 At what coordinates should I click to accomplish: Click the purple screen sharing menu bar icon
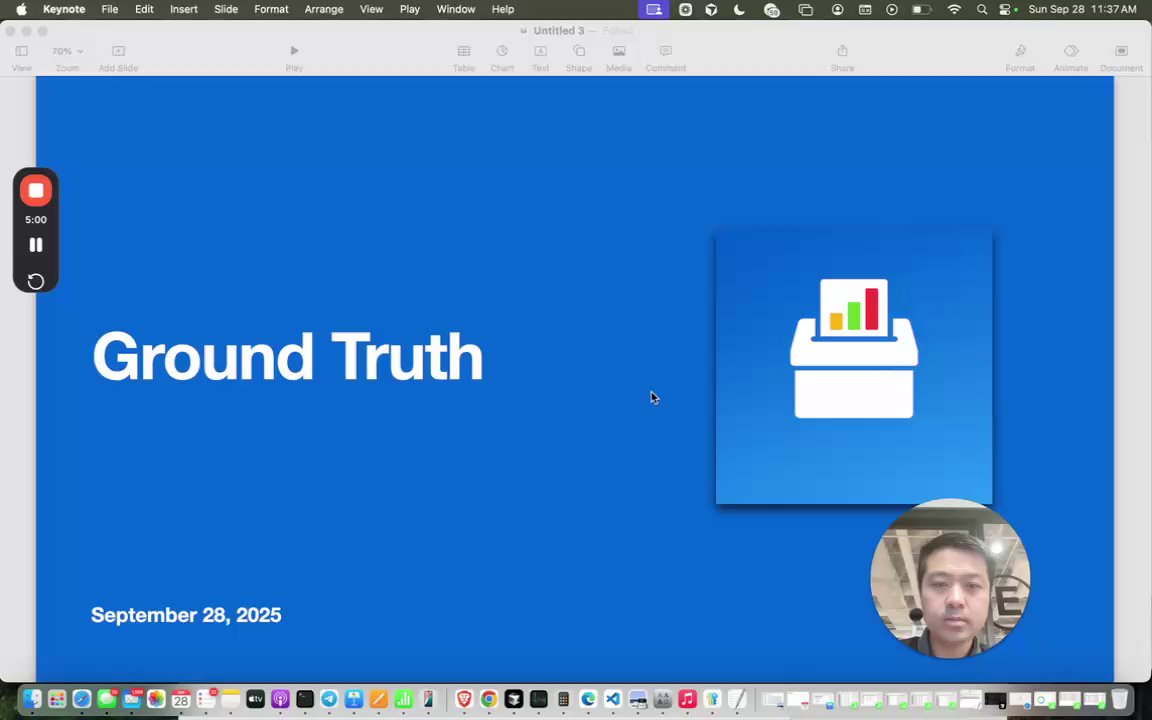pyautogui.click(x=654, y=10)
